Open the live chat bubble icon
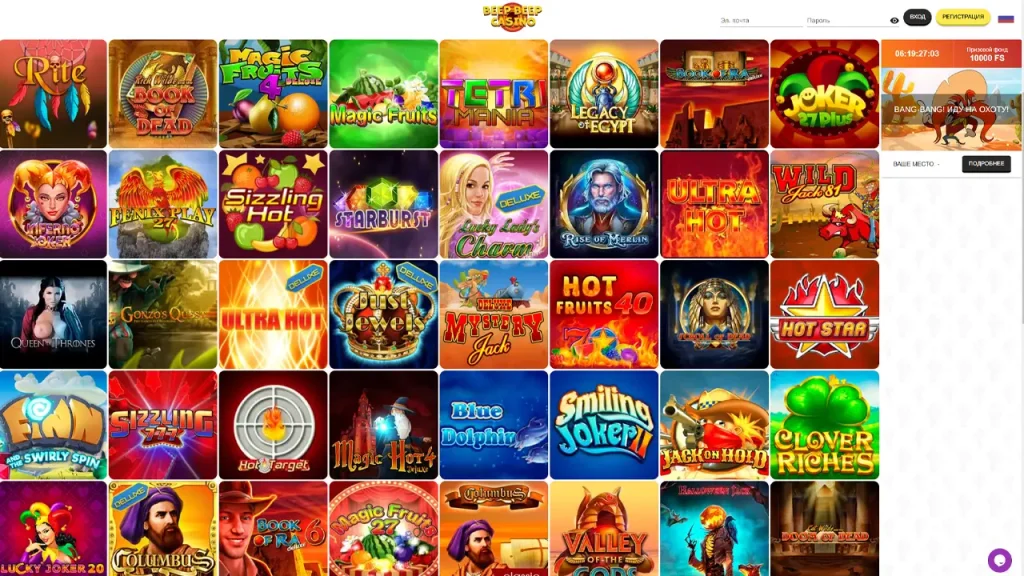Screen dimensions: 1024x576 pos(999,560)
